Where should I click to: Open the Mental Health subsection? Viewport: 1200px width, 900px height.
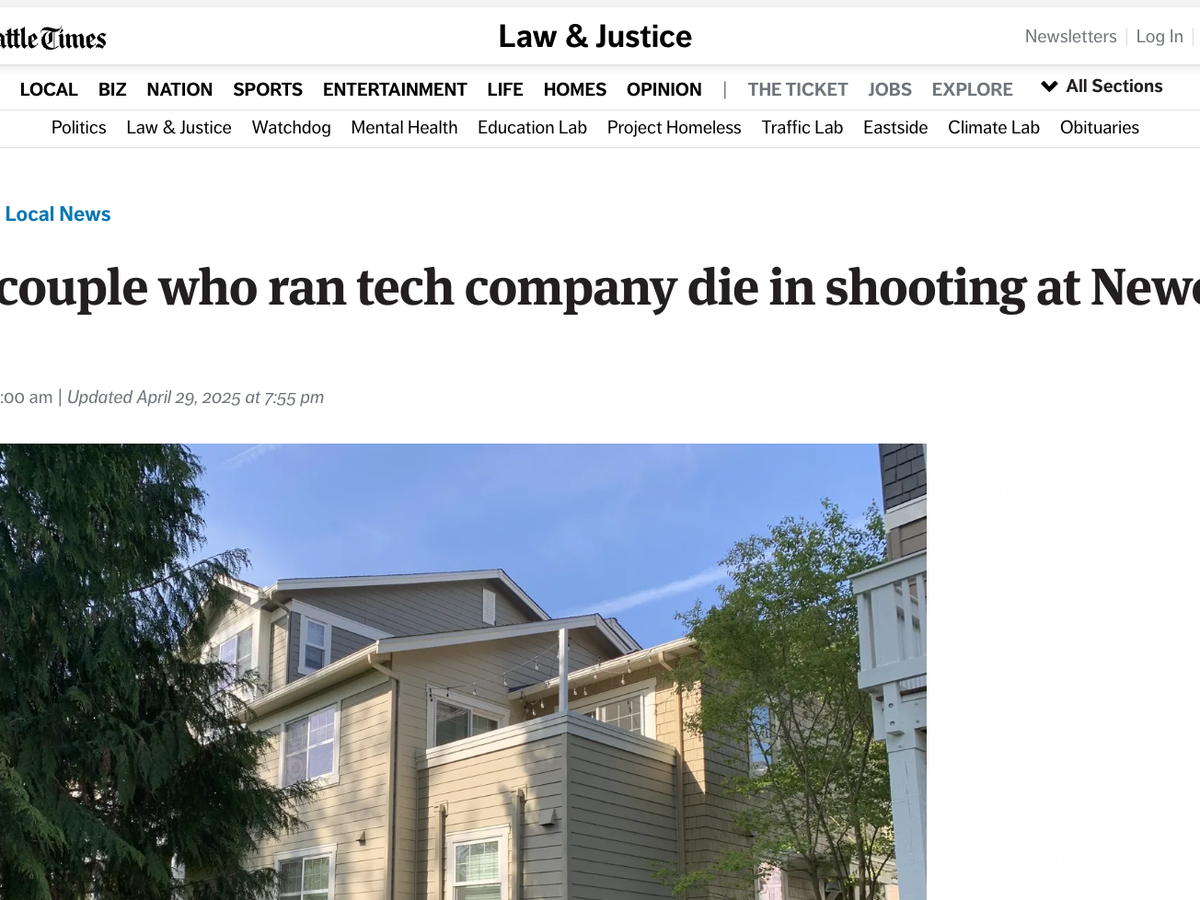click(404, 127)
